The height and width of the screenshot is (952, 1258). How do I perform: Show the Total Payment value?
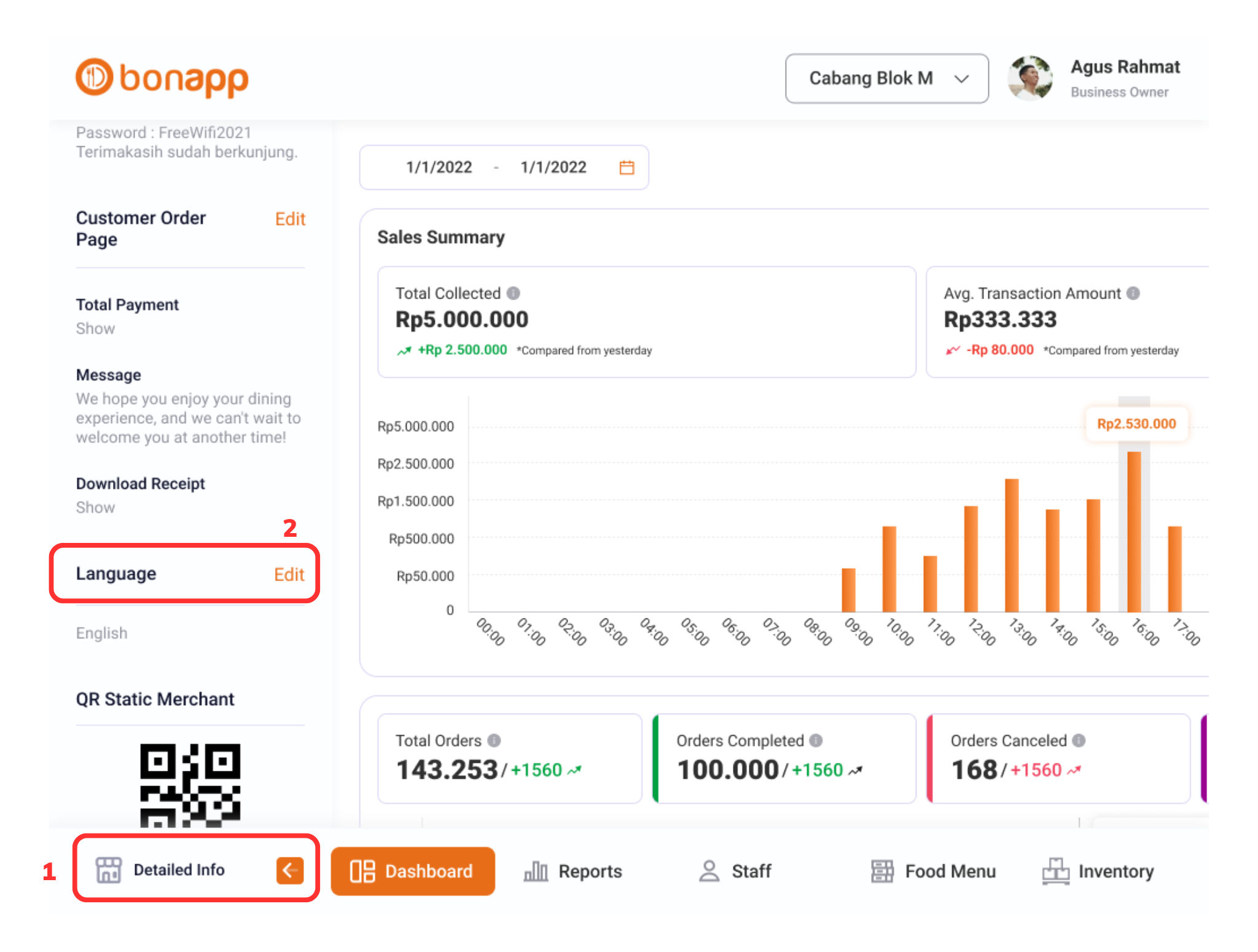coord(95,329)
